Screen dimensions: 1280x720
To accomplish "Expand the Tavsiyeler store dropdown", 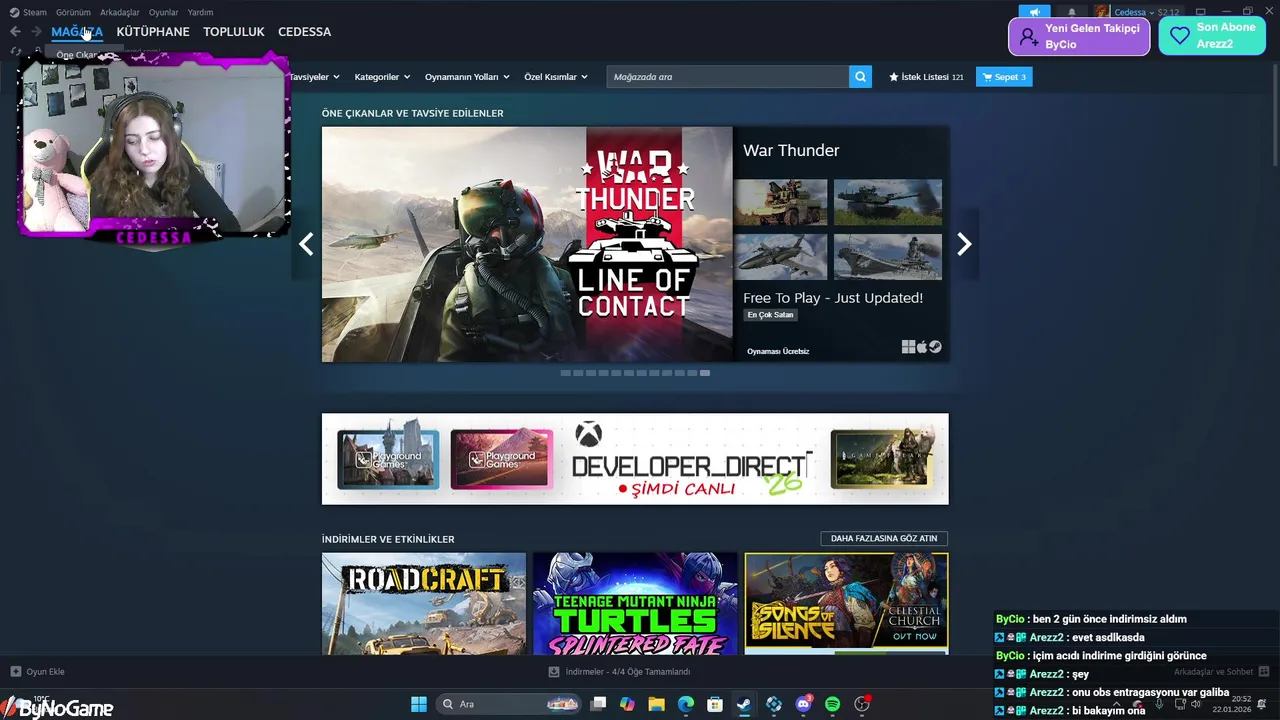I will pos(314,77).
